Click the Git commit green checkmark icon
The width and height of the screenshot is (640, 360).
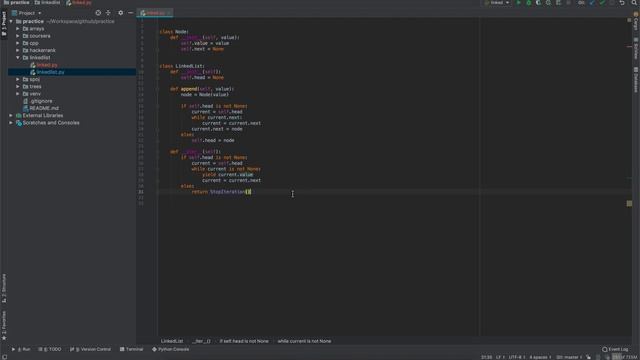602,3
